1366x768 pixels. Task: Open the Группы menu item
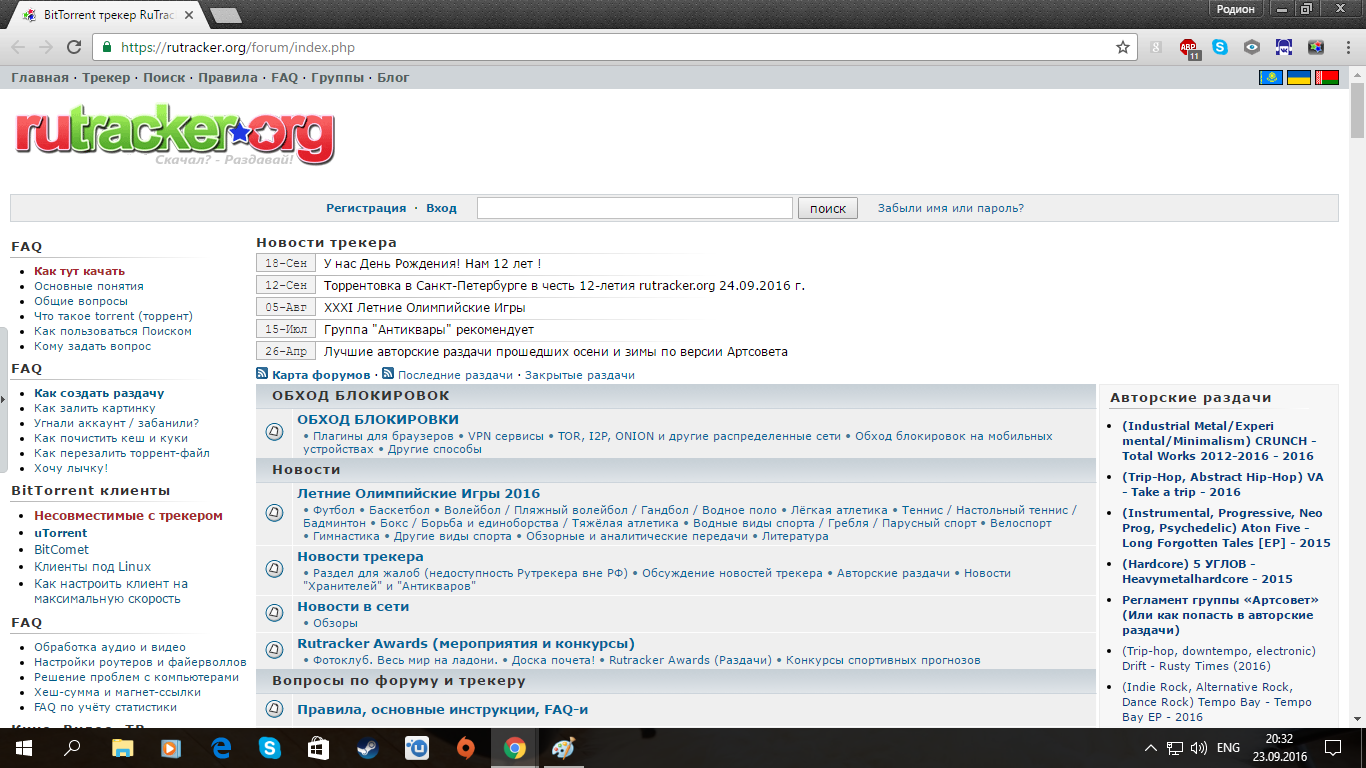(x=338, y=77)
